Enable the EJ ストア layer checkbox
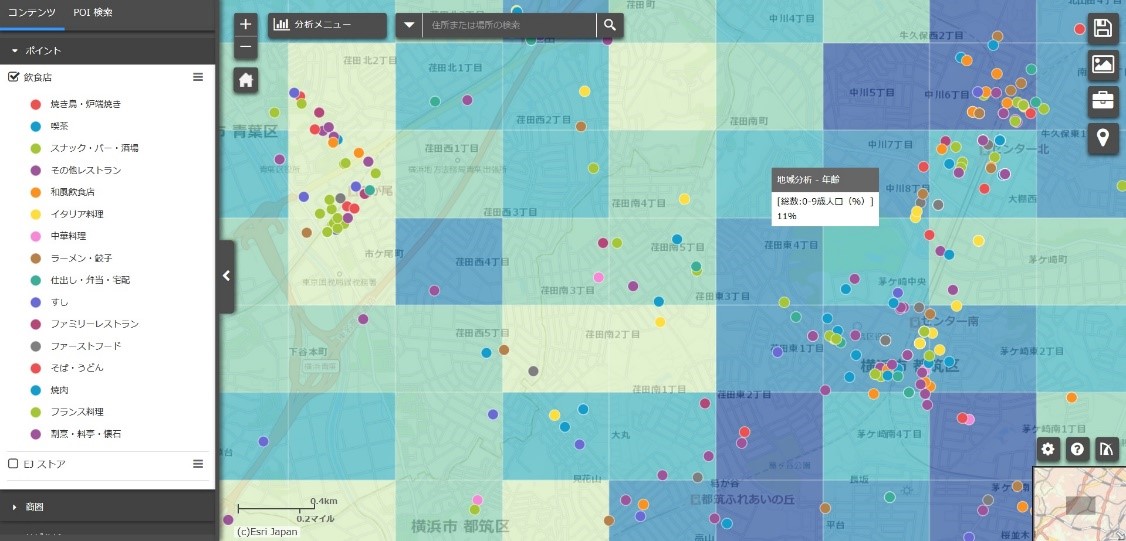This screenshot has width=1126, height=541. [x=14, y=464]
